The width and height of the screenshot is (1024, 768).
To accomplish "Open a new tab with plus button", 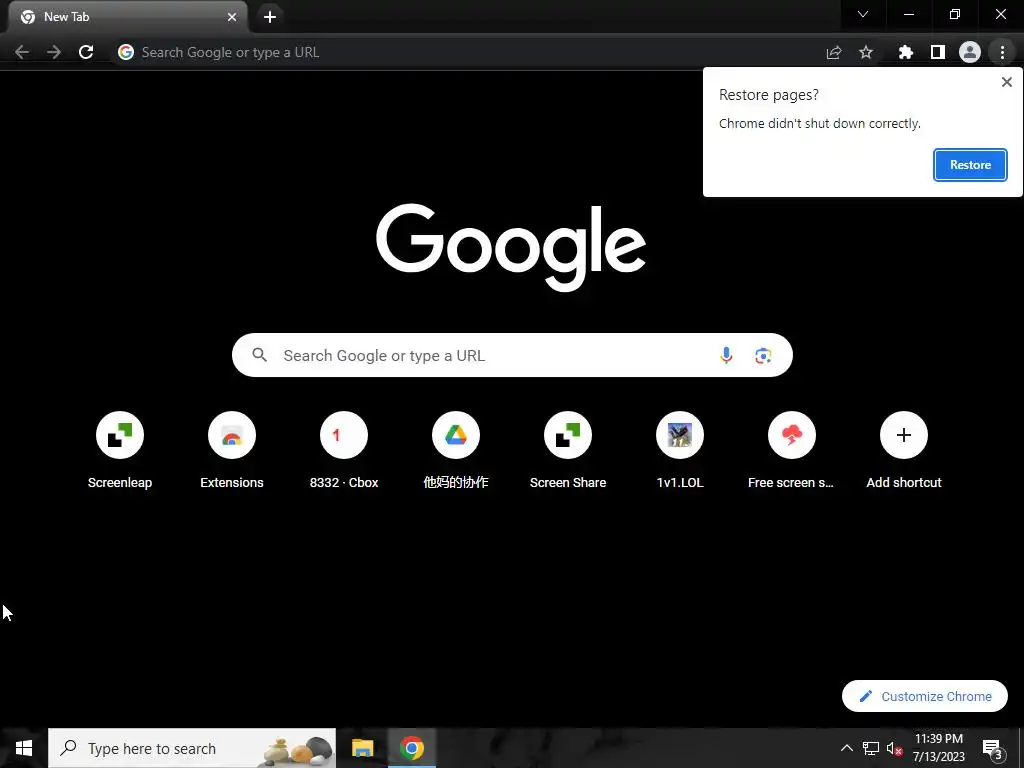I will (x=270, y=17).
